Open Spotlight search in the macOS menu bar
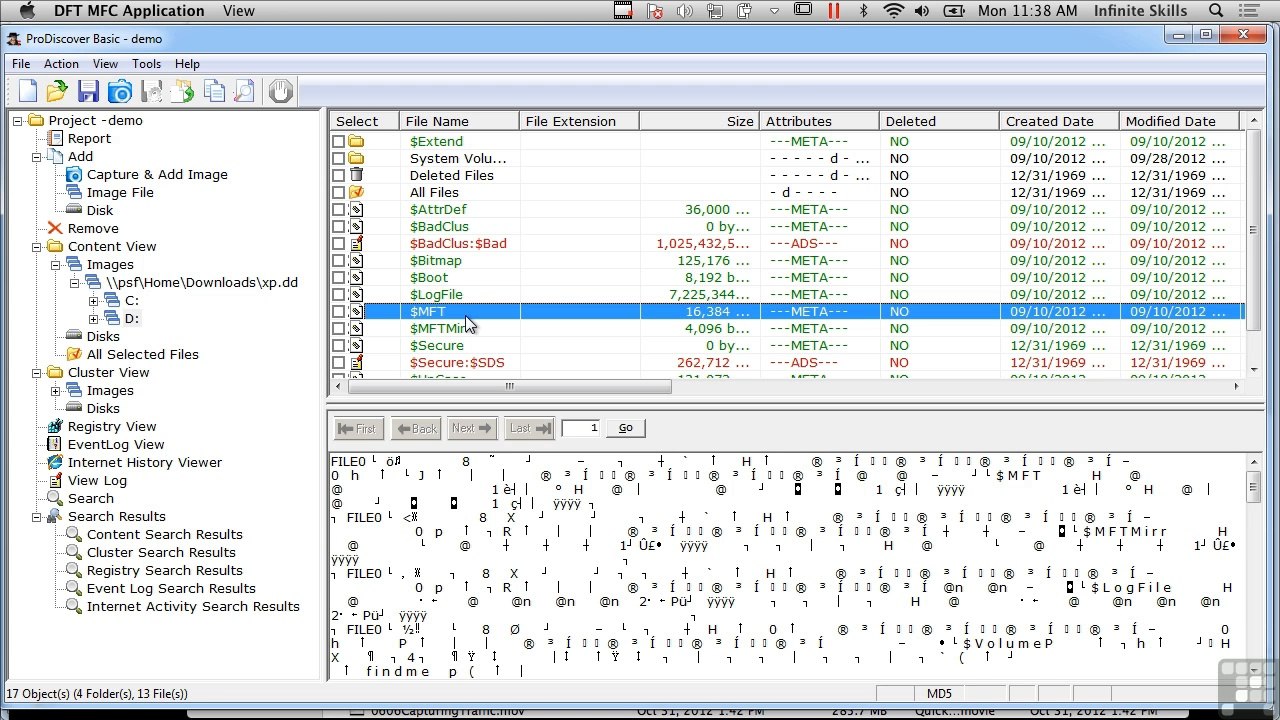Image resolution: width=1280 pixels, height=720 pixels. pos(1216,11)
